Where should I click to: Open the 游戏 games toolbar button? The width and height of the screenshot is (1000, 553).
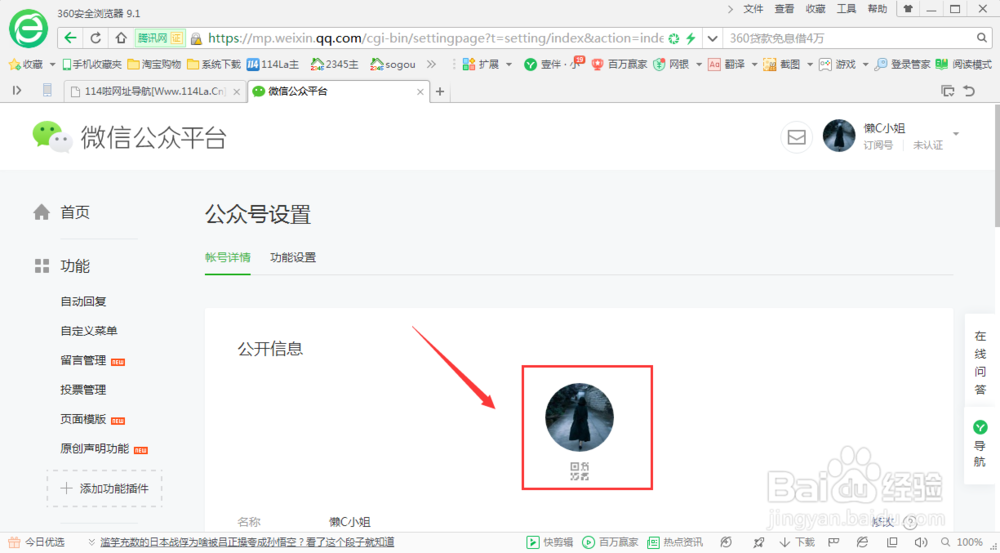[x=837, y=64]
